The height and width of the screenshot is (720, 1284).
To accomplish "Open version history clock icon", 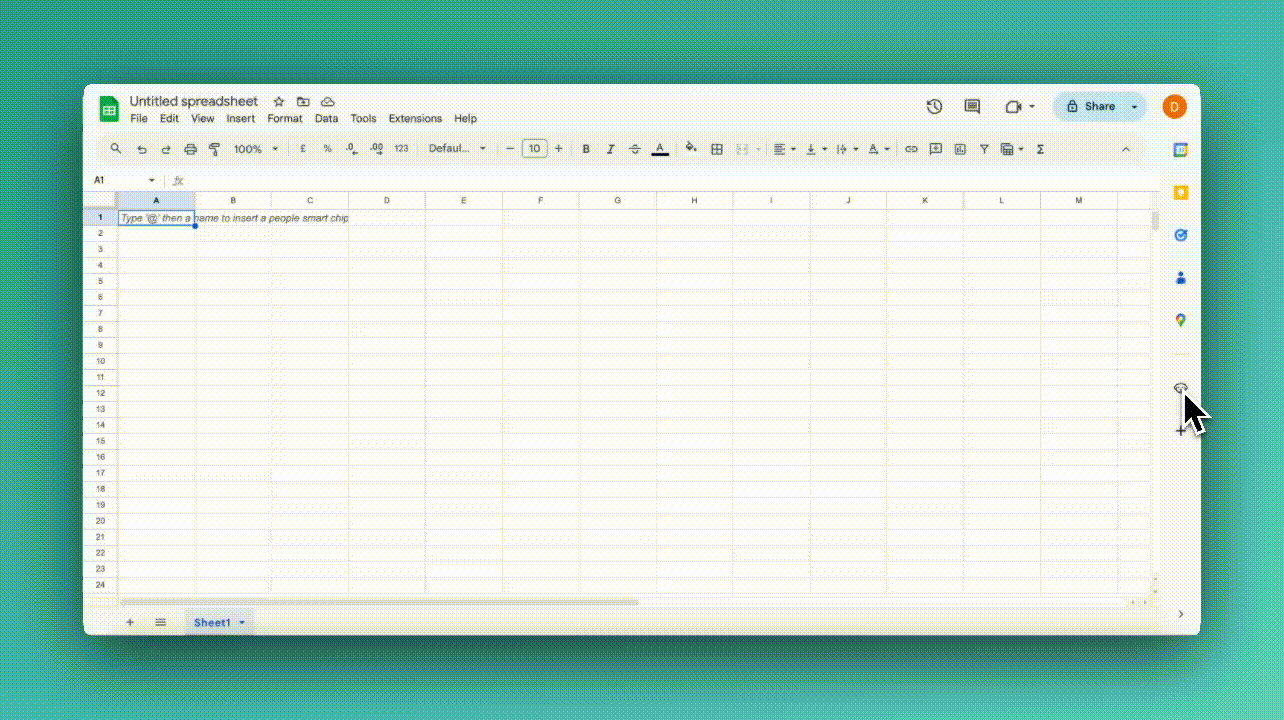I will click(934, 107).
